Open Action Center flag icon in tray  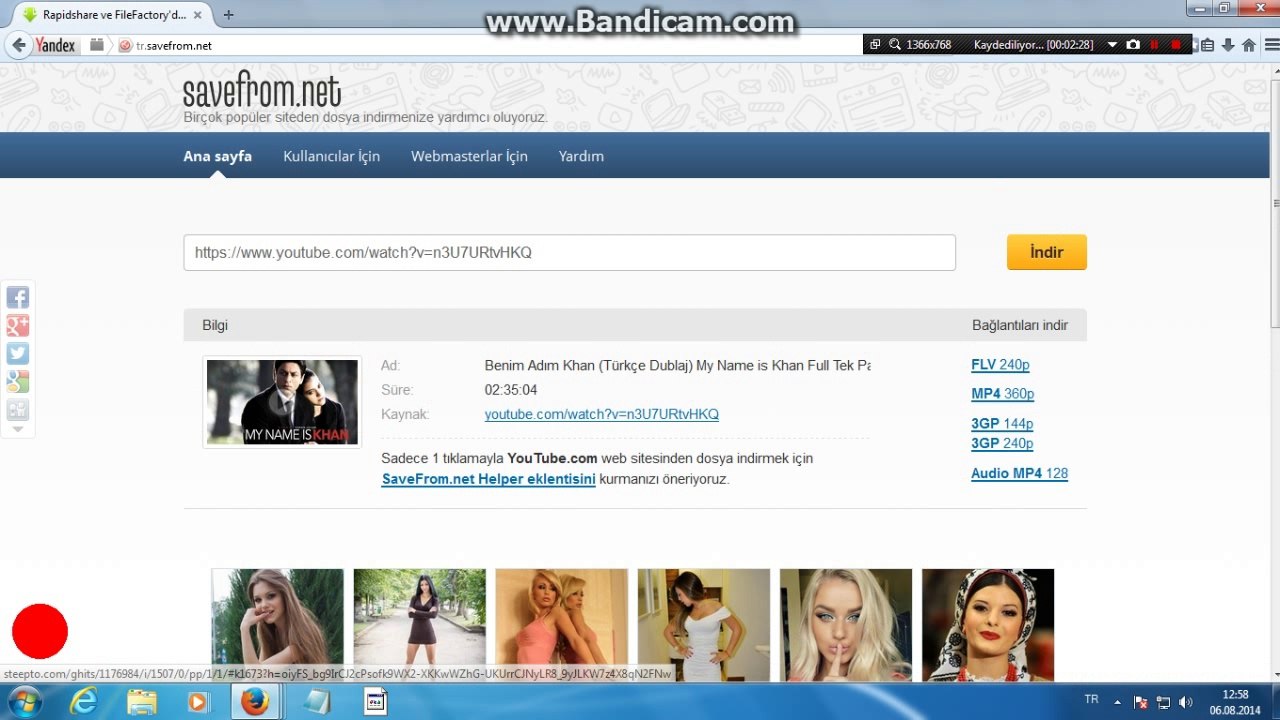[x=1140, y=702]
